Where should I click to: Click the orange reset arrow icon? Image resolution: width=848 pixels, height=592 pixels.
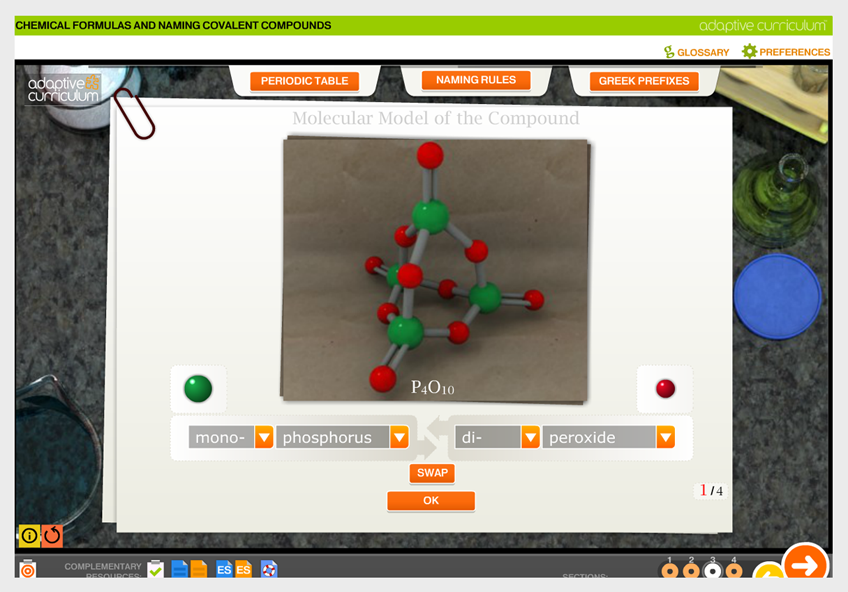52,536
